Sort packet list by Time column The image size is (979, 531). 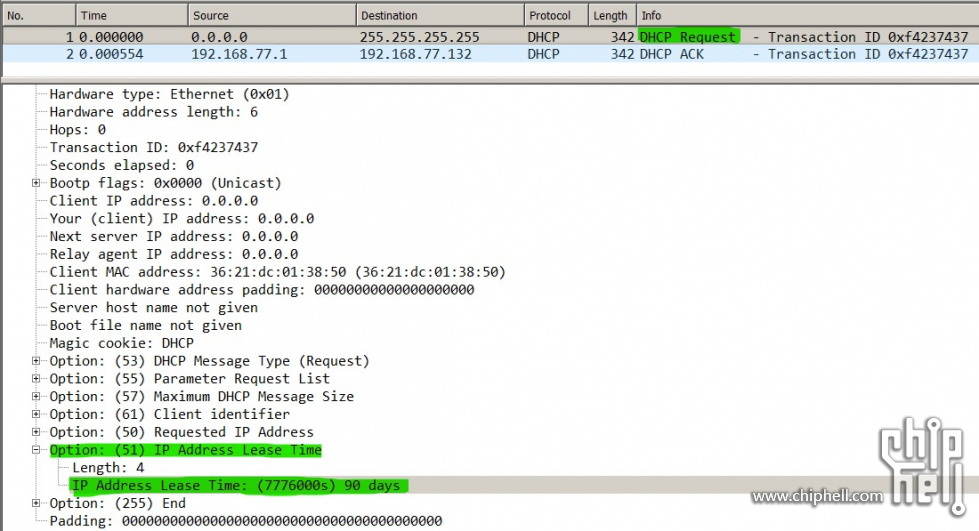(x=131, y=16)
